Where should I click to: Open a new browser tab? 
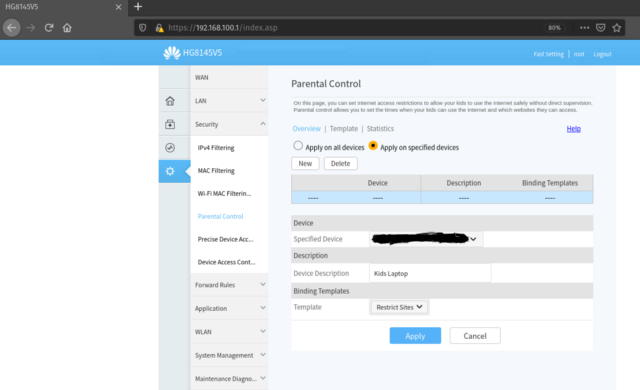tap(138, 7)
